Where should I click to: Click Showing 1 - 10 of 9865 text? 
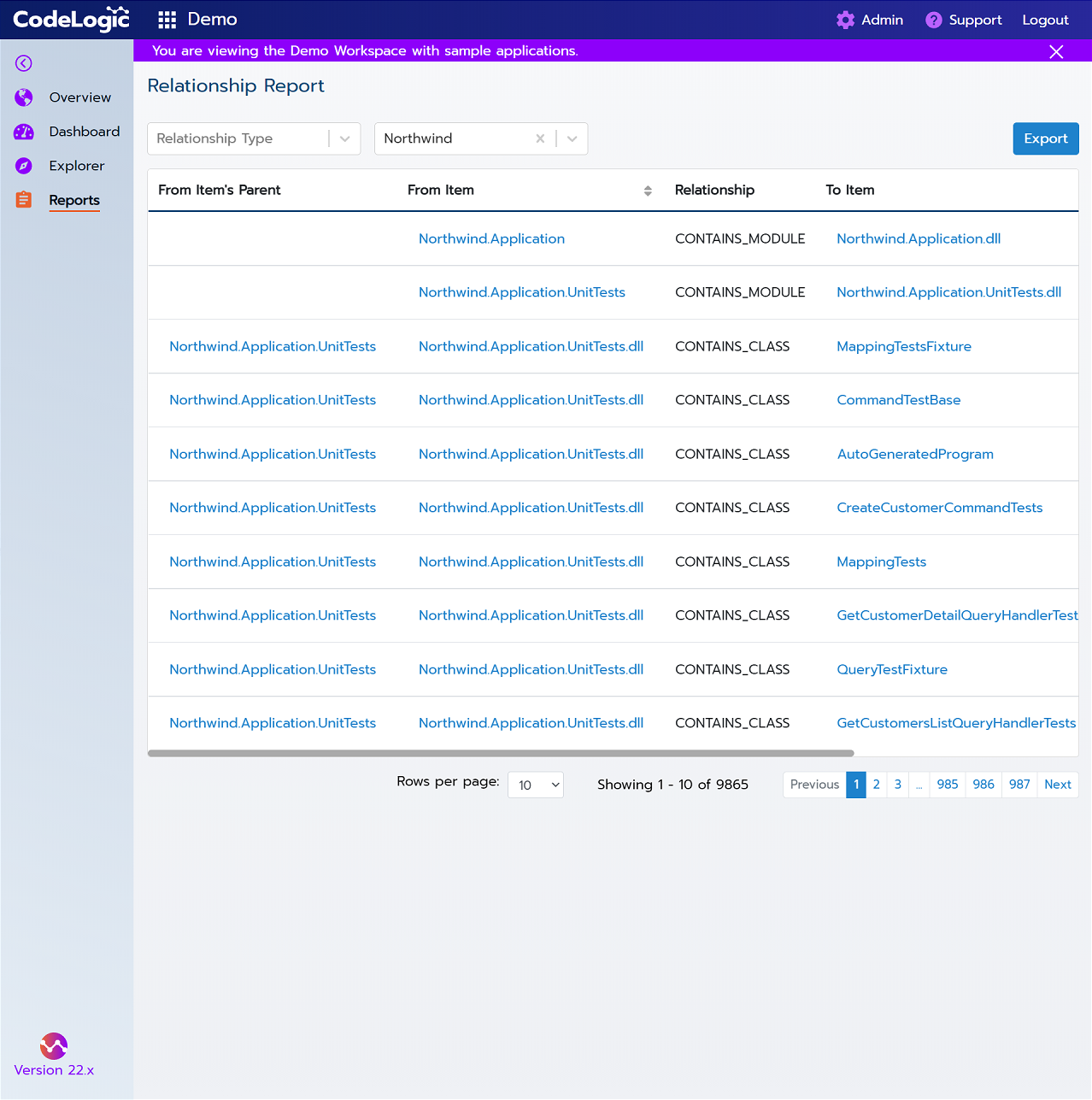pos(672,785)
